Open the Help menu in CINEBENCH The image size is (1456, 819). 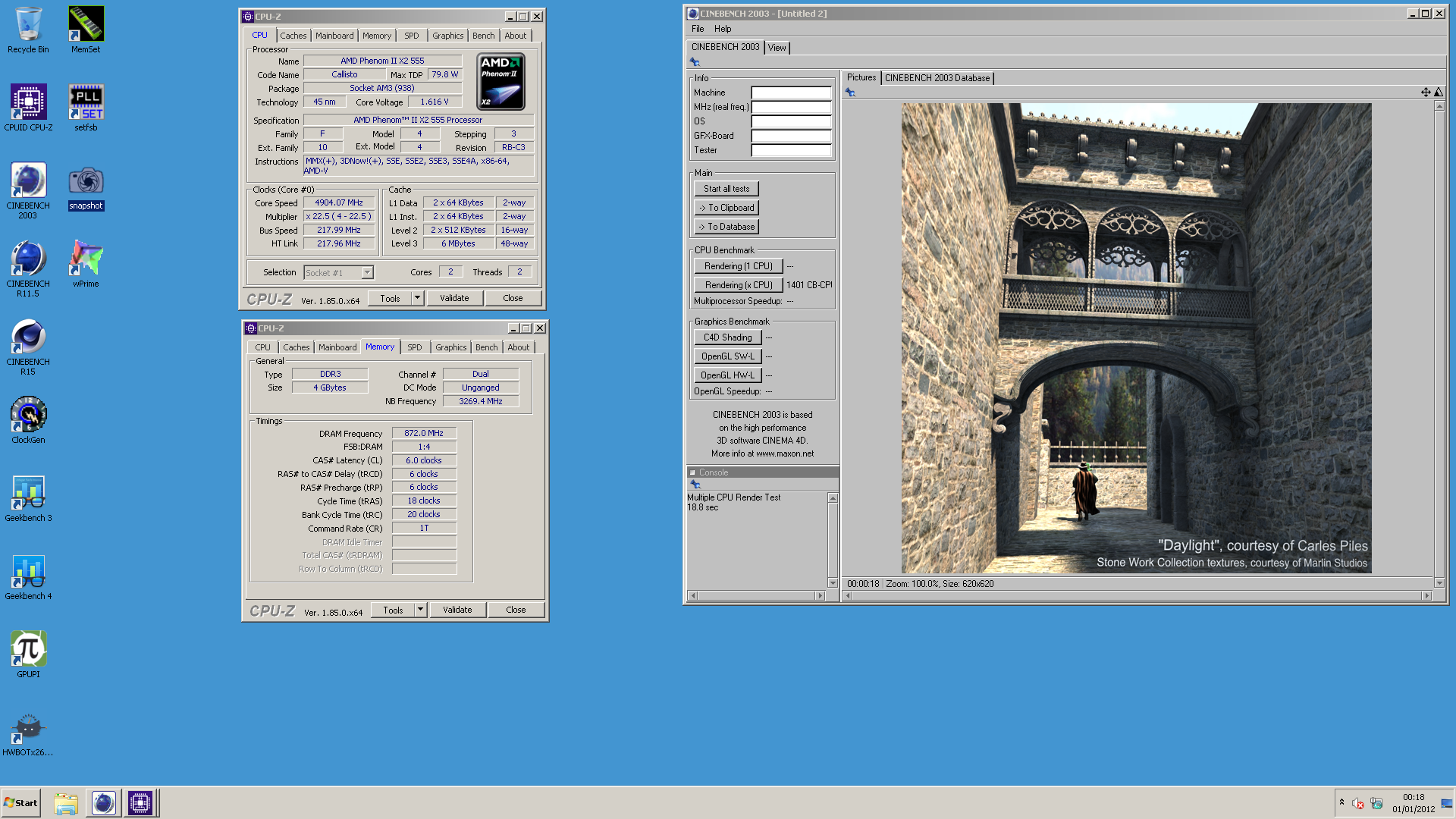723,29
